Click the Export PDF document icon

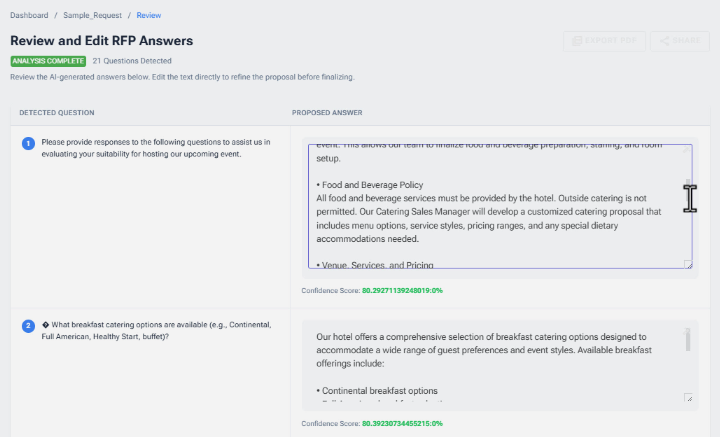coord(577,41)
